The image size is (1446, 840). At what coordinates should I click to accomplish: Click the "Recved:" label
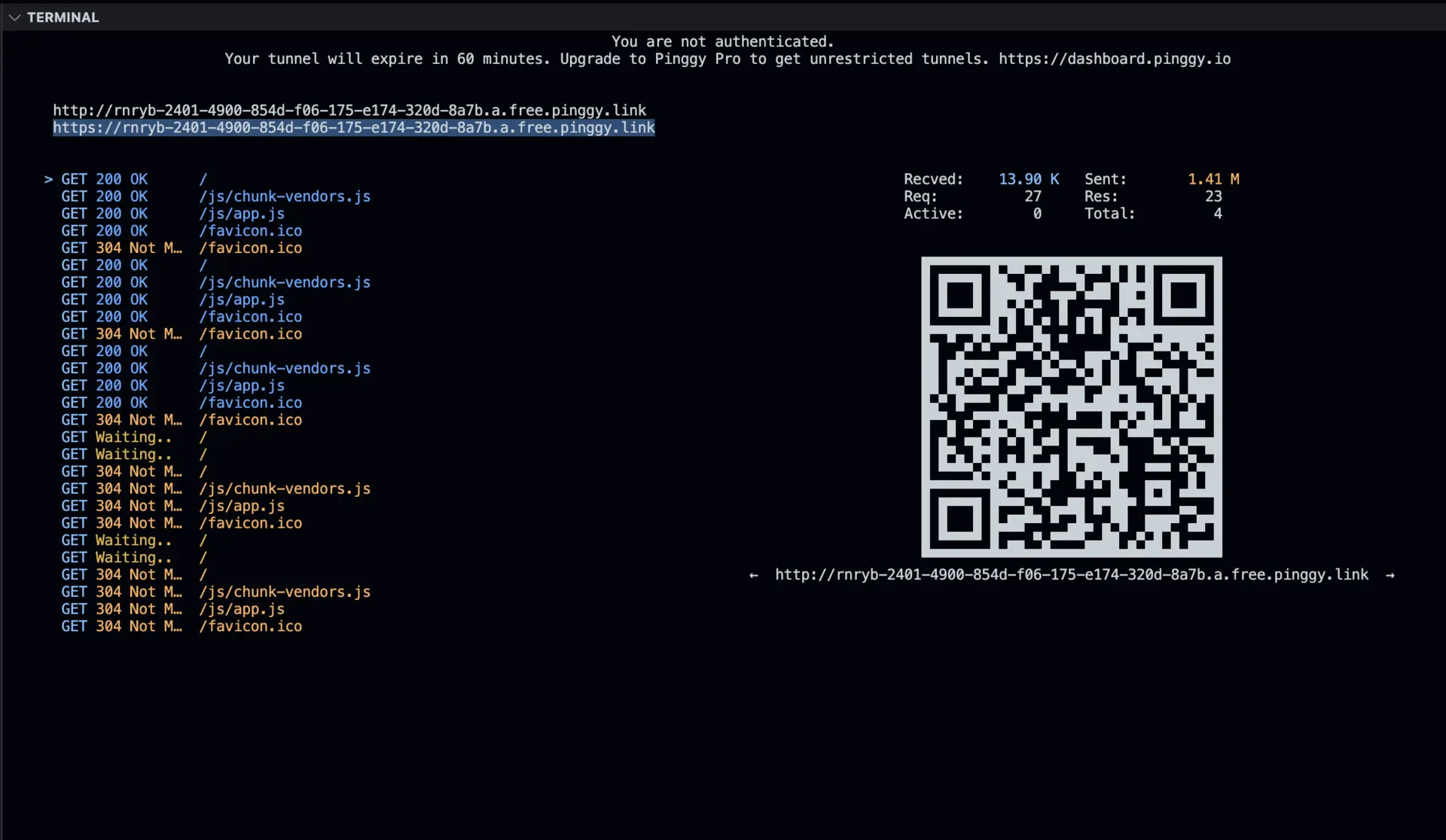[x=934, y=179]
